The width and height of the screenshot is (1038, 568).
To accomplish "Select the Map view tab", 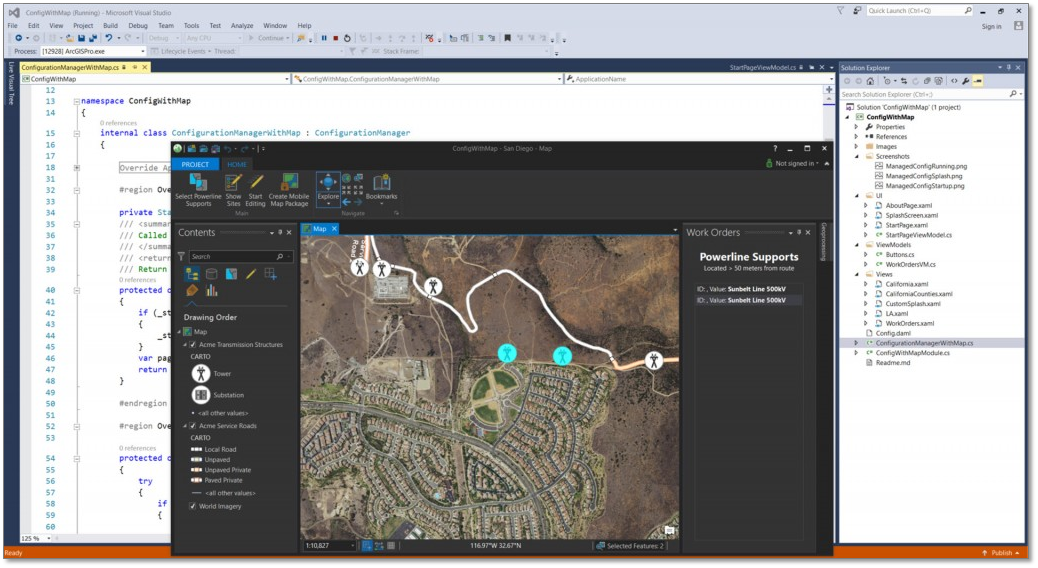I will point(319,228).
